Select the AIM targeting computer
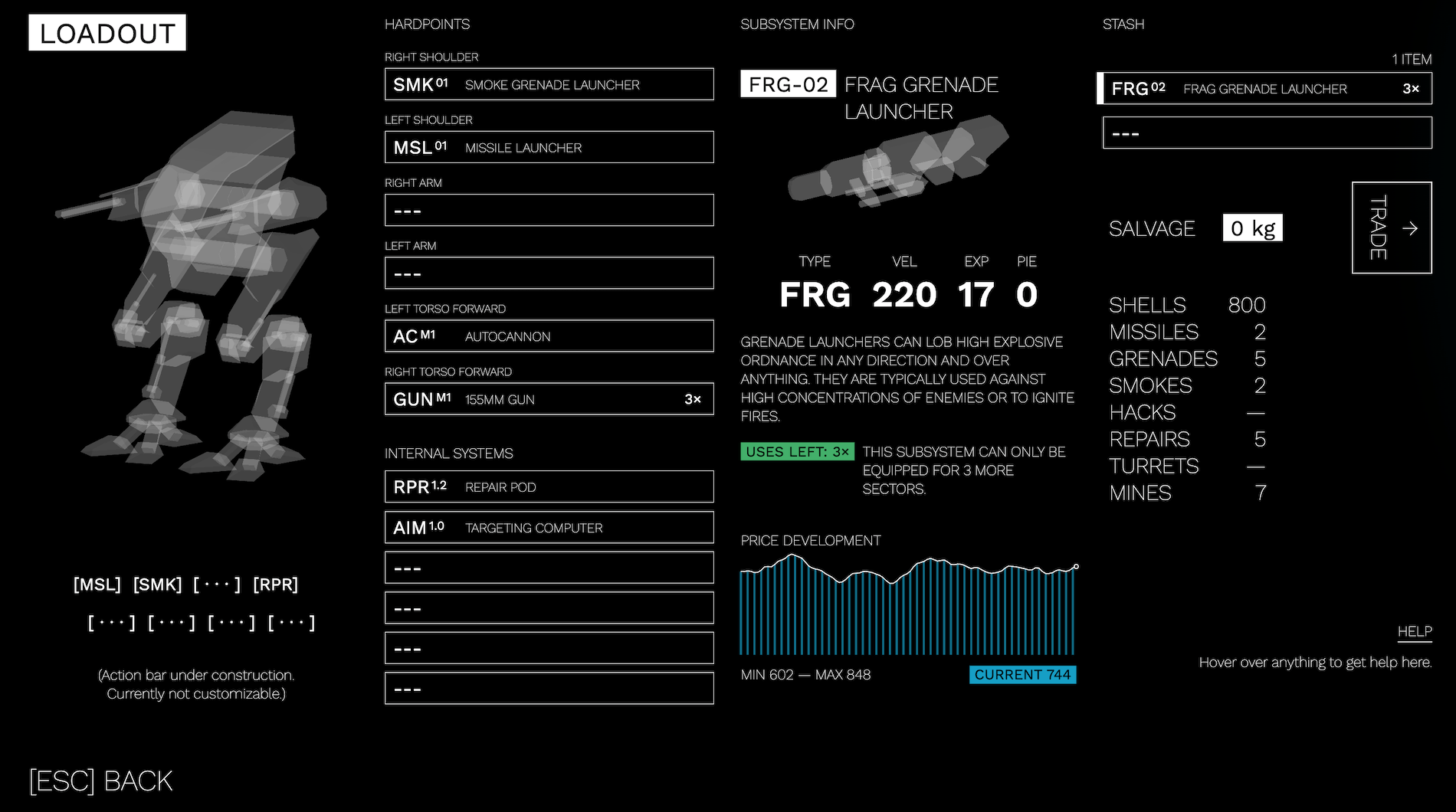The width and height of the screenshot is (1456, 812). (549, 527)
